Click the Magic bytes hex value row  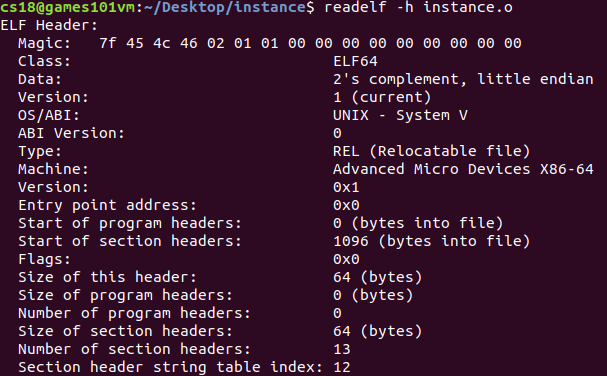pyautogui.click(x=310, y=43)
